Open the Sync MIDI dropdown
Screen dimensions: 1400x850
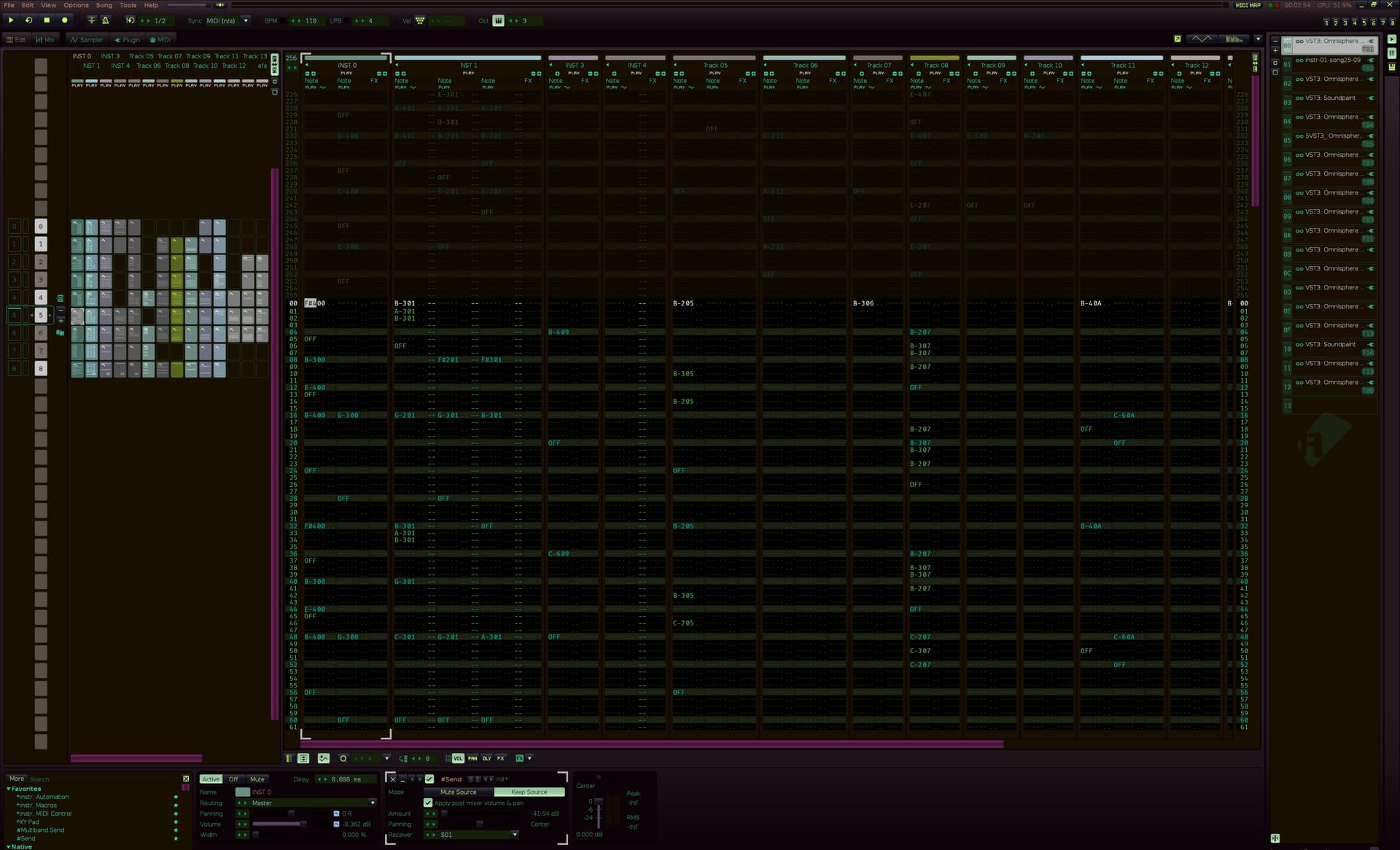(x=246, y=20)
